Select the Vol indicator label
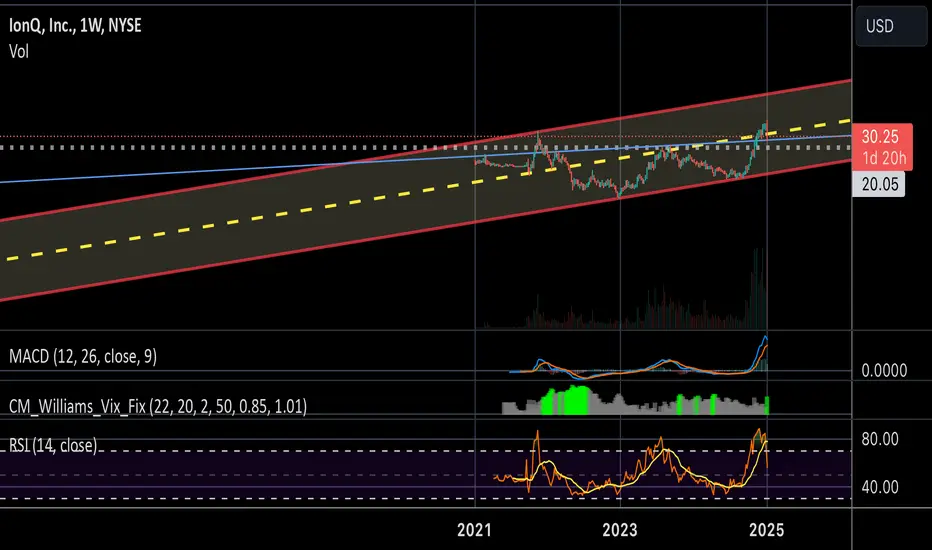Image resolution: width=932 pixels, height=550 pixels. click(19, 52)
